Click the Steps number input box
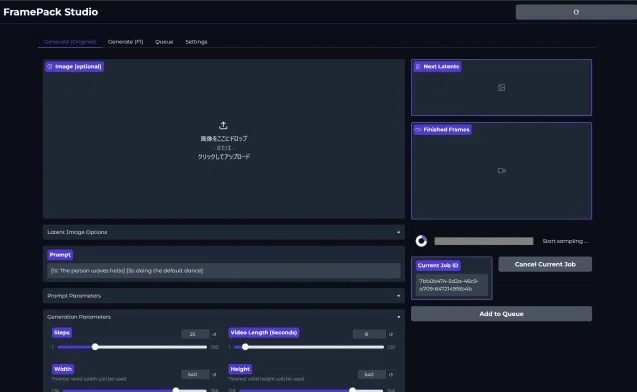 (x=195, y=334)
